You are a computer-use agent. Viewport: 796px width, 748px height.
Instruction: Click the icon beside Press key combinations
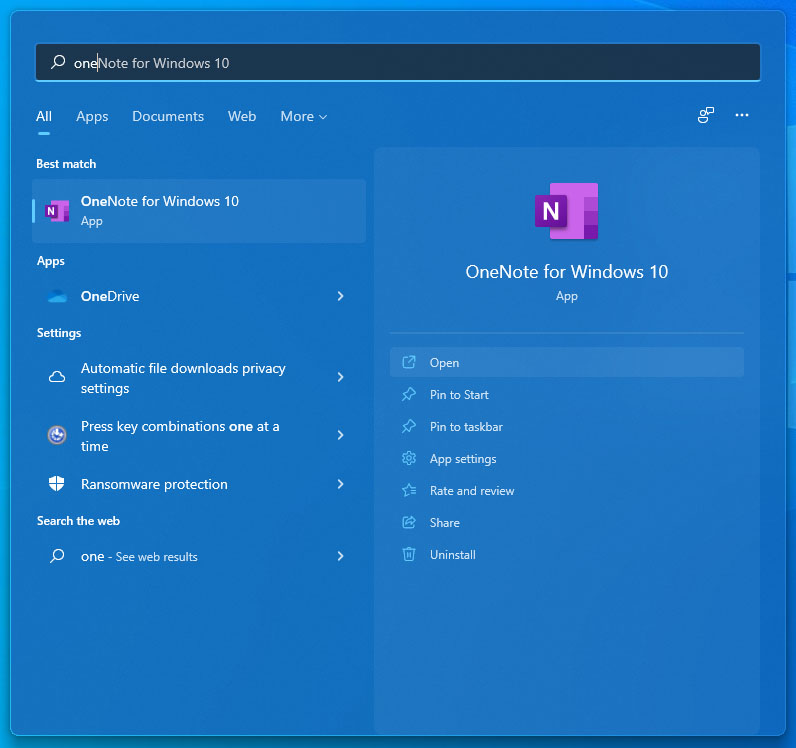pyautogui.click(x=57, y=435)
